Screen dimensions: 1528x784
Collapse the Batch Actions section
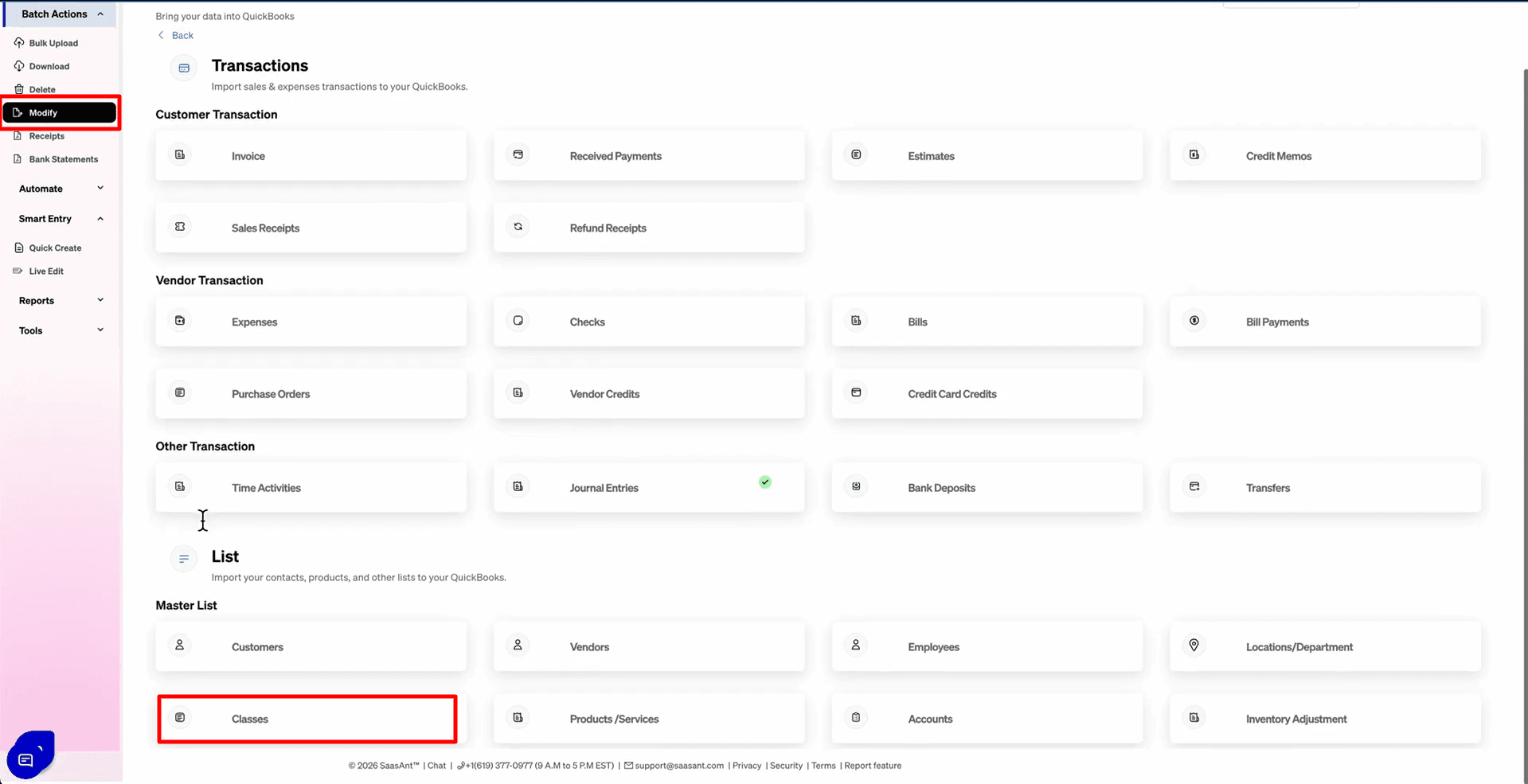(x=100, y=14)
